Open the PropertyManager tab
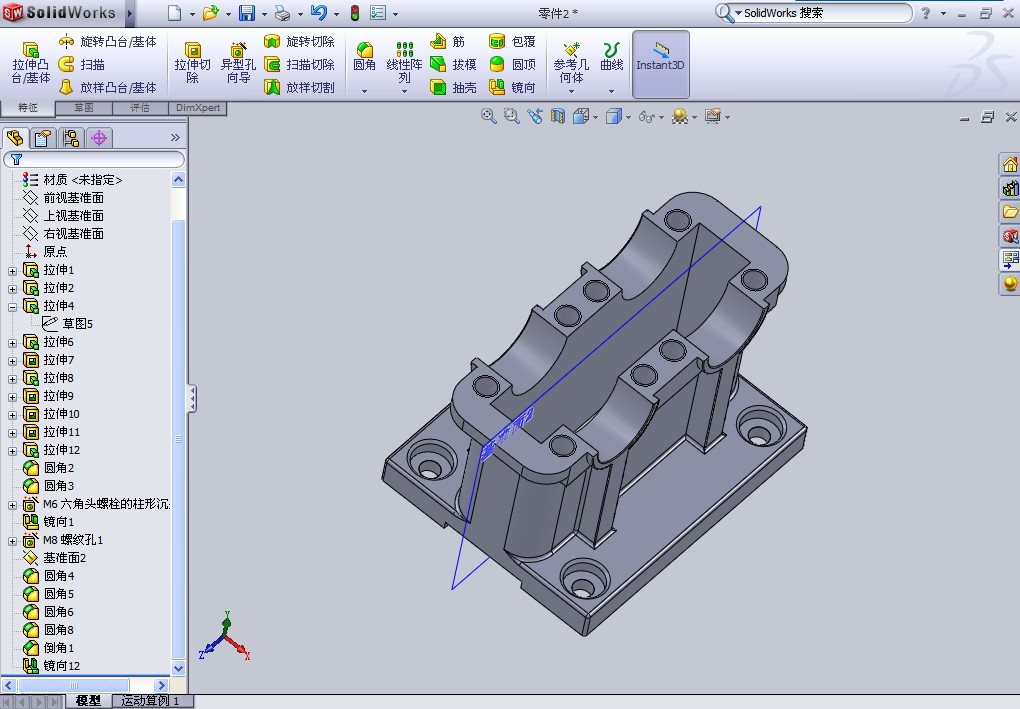Viewport: 1020px width, 709px height. point(44,138)
